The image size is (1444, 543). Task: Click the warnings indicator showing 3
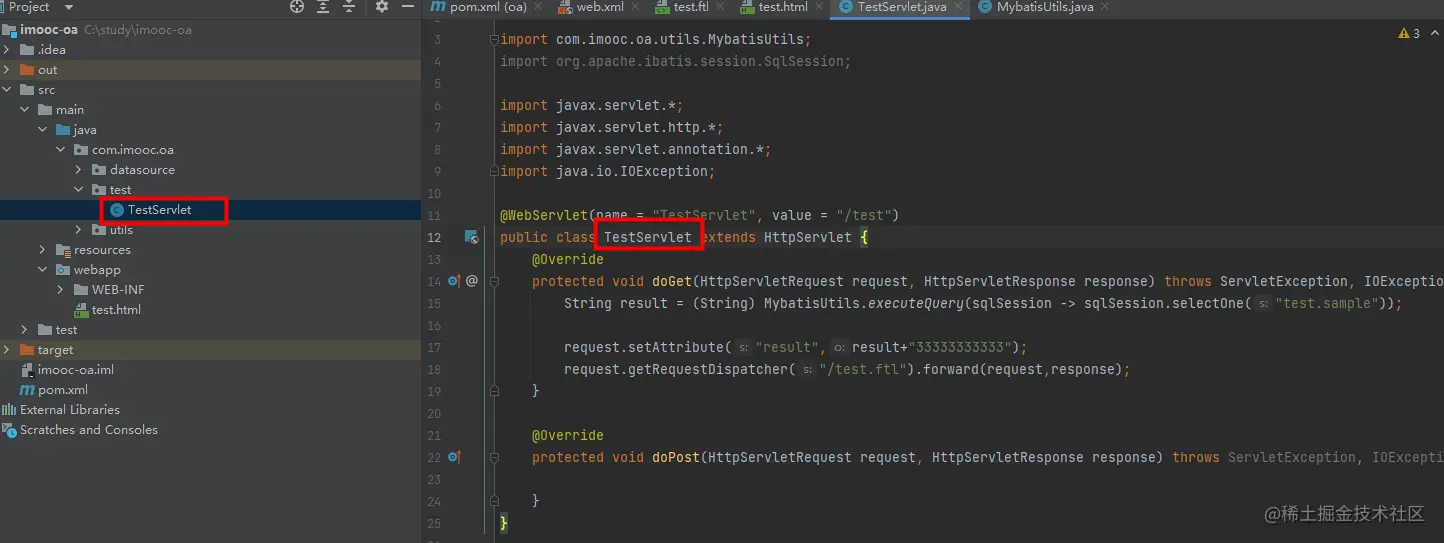click(1409, 33)
